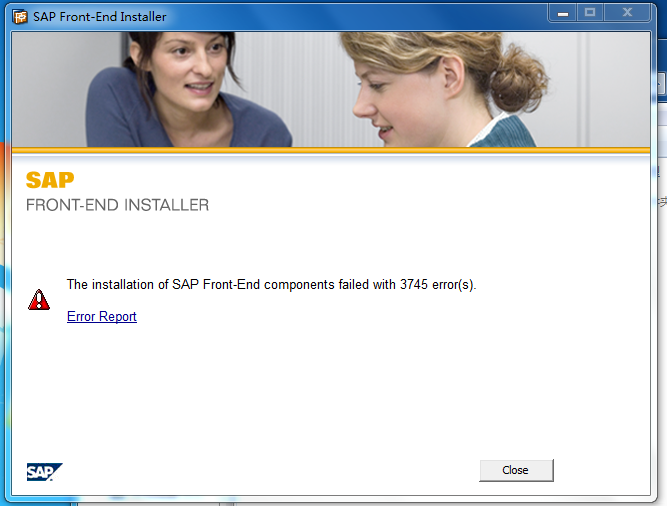This screenshot has height=506, width=667.
Task: Click the SAP Front-End Installer window title
Action: pos(100,17)
